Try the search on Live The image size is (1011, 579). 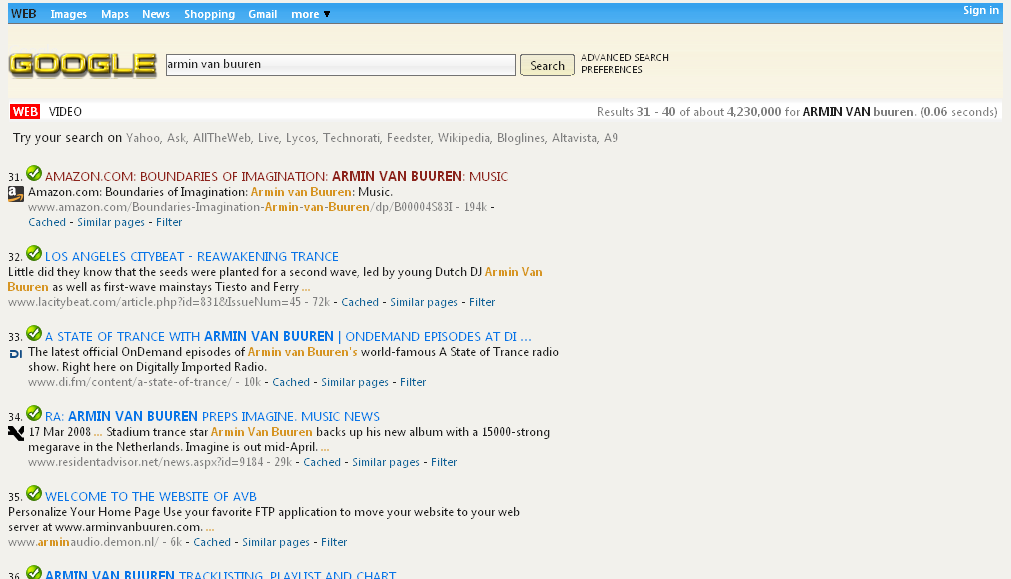click(x=268, y=138)
